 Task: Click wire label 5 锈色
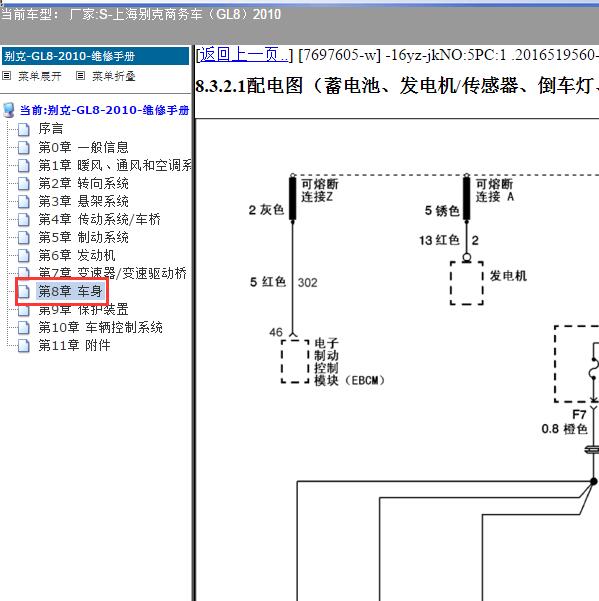coord(442,210)
